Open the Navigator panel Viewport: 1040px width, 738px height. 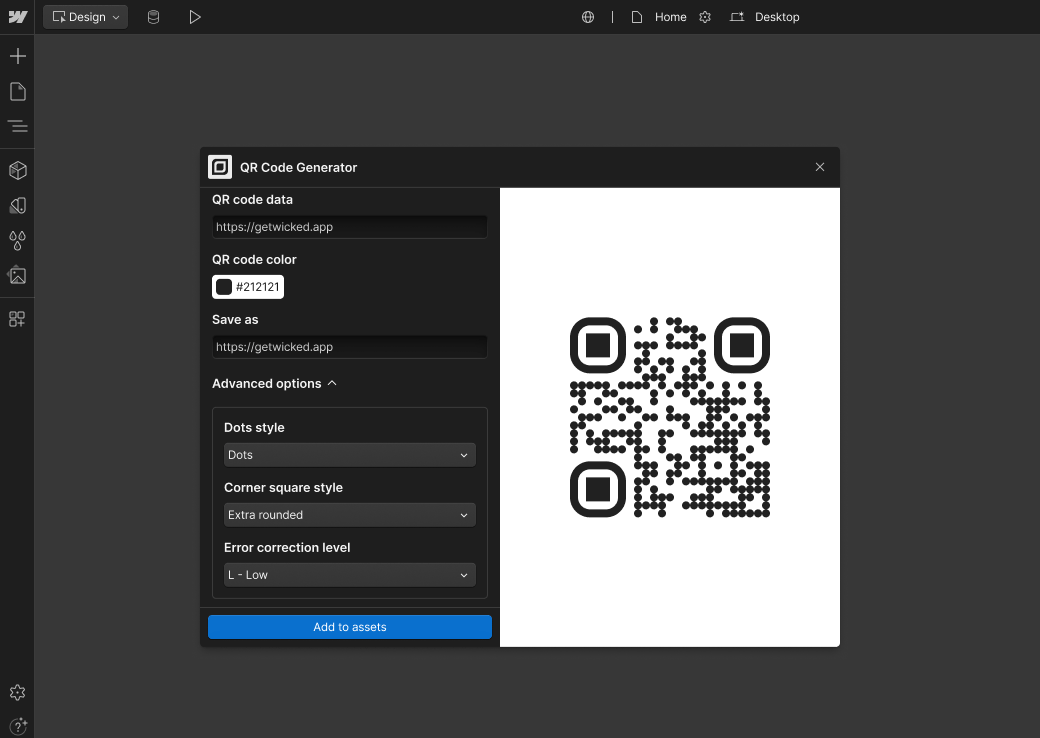pyautogui.click(x=18, y=126)
